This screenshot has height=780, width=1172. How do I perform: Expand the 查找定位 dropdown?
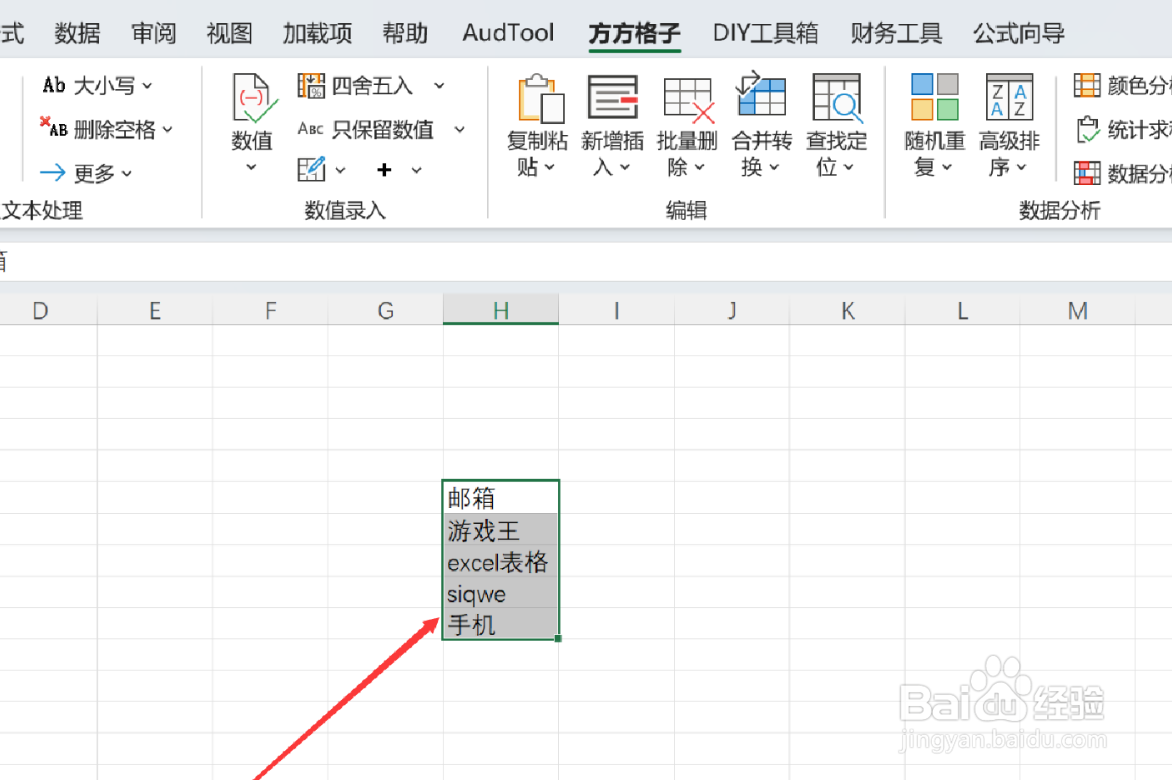pos(848,167)
